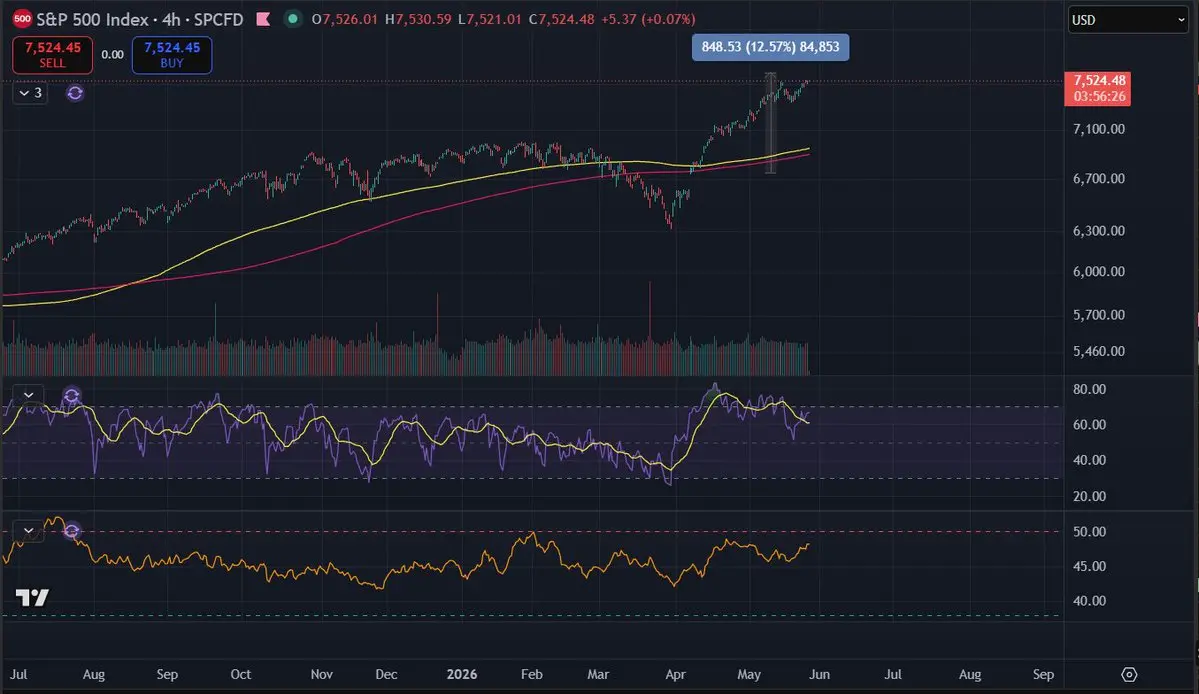Click the SELL 7,524.45 button
Viewport: 1199px width, 694px height.
pos(53,55)
